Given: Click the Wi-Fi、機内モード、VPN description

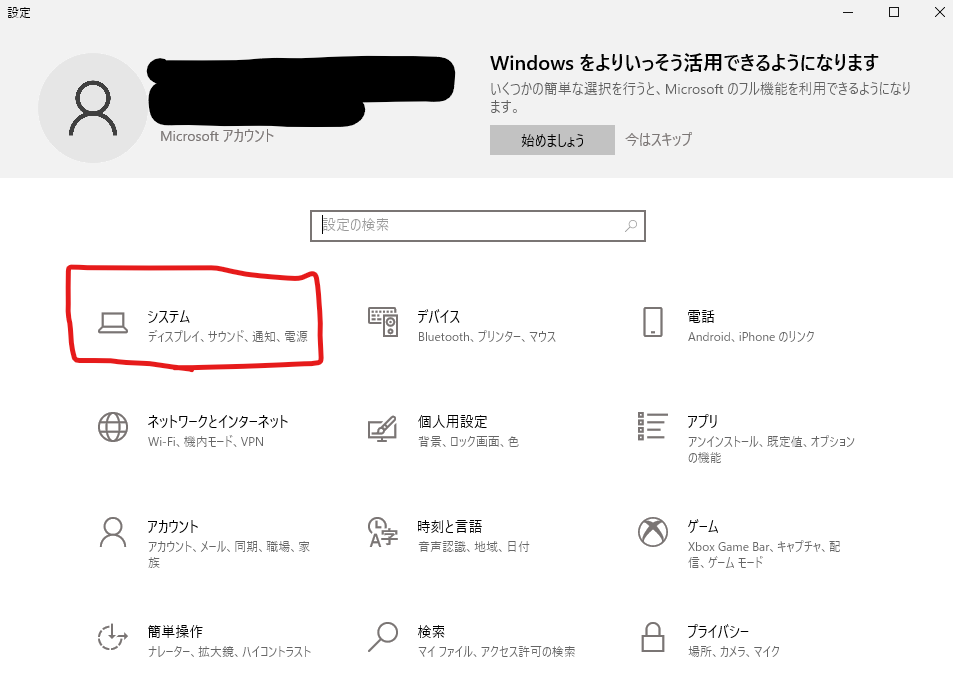Looking at the screenshot, I should point(205,441).
